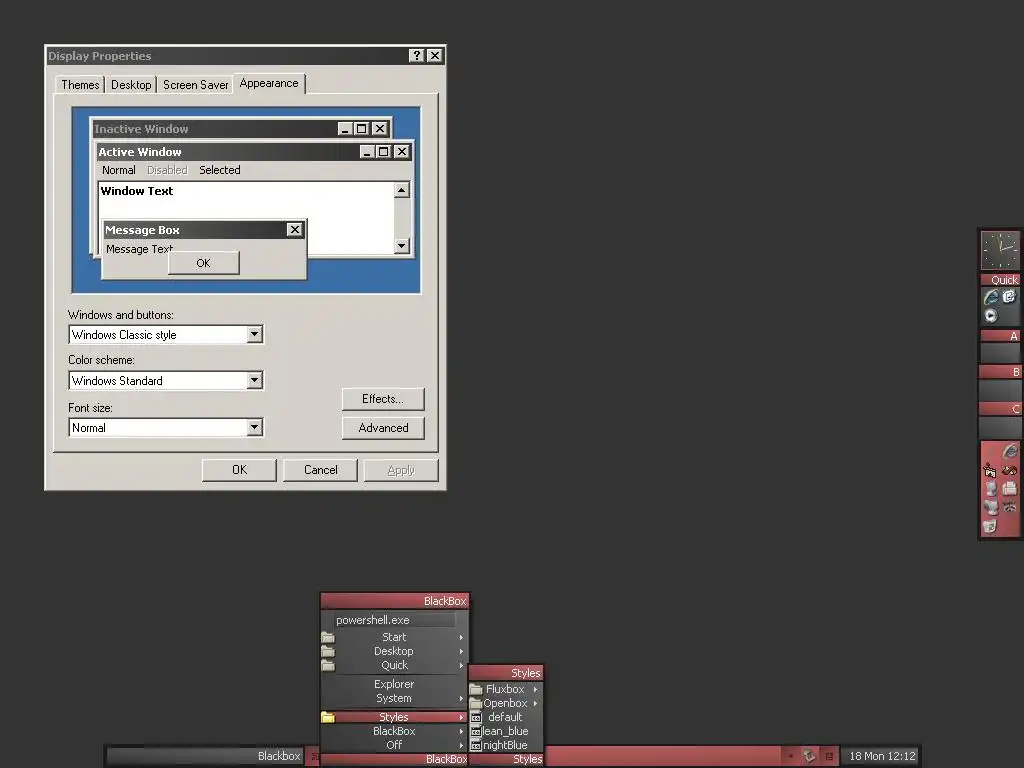
Task: Expand the System submenu arrow
Action: pyautogui.click(x=461, y=698)
